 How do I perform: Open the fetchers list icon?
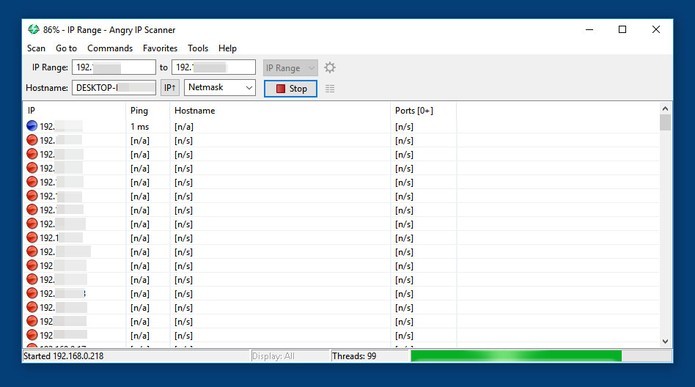(x=330, y=88)
